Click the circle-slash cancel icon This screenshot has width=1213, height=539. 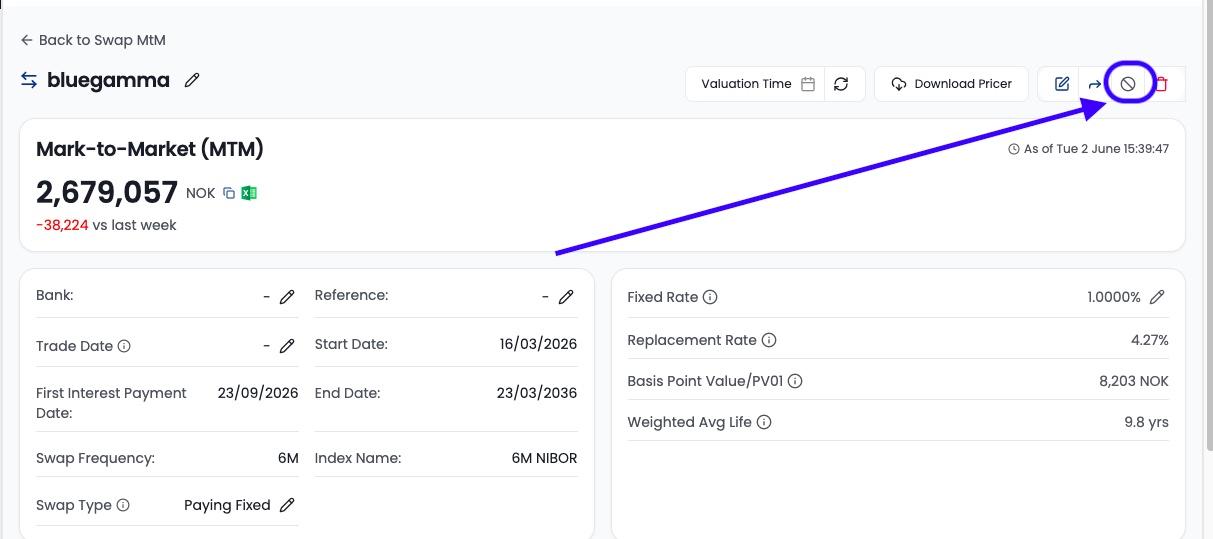(x=1127, y=84)
